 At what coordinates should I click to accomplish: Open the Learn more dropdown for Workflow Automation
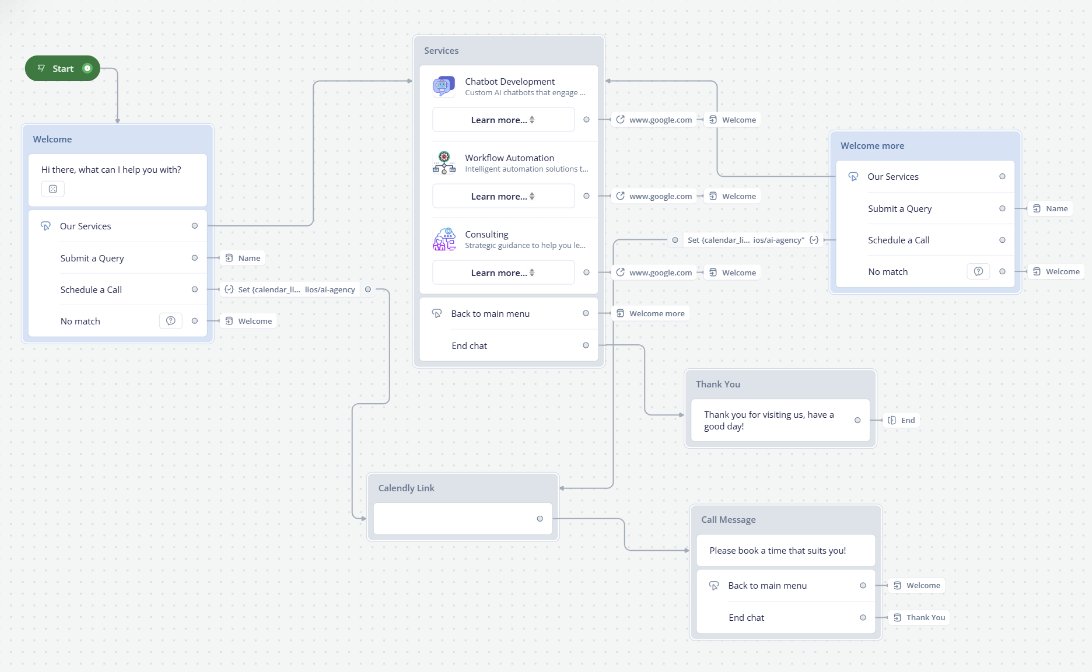point(503,195)
